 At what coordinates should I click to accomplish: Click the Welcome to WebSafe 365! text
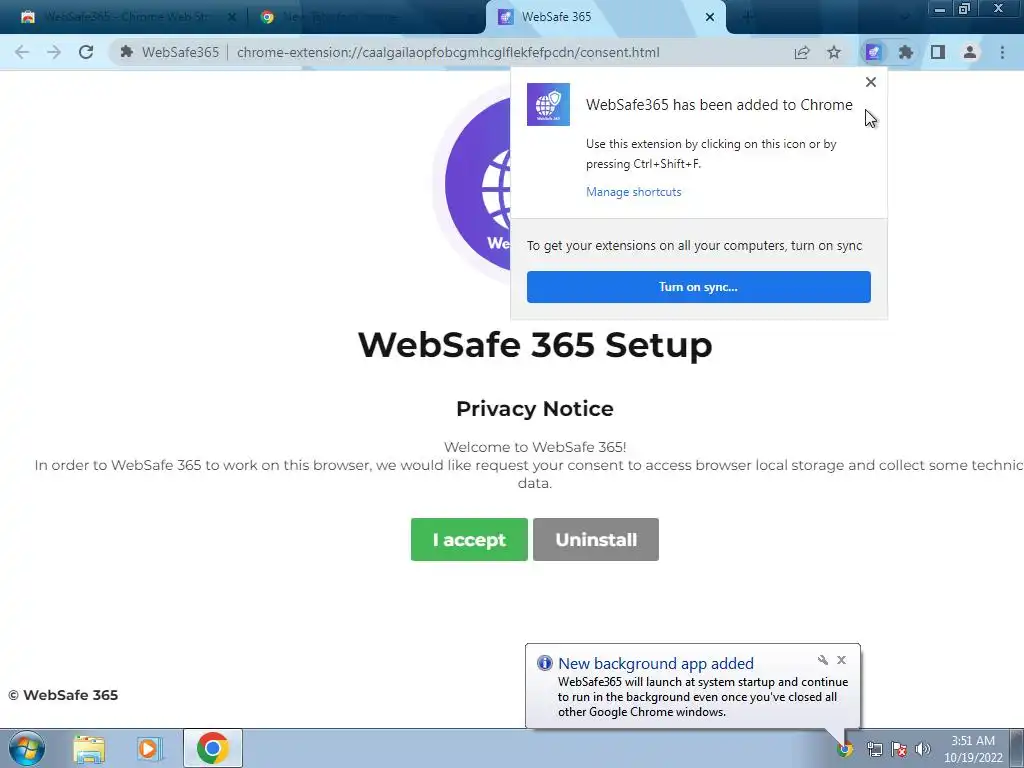click(535, 447)
